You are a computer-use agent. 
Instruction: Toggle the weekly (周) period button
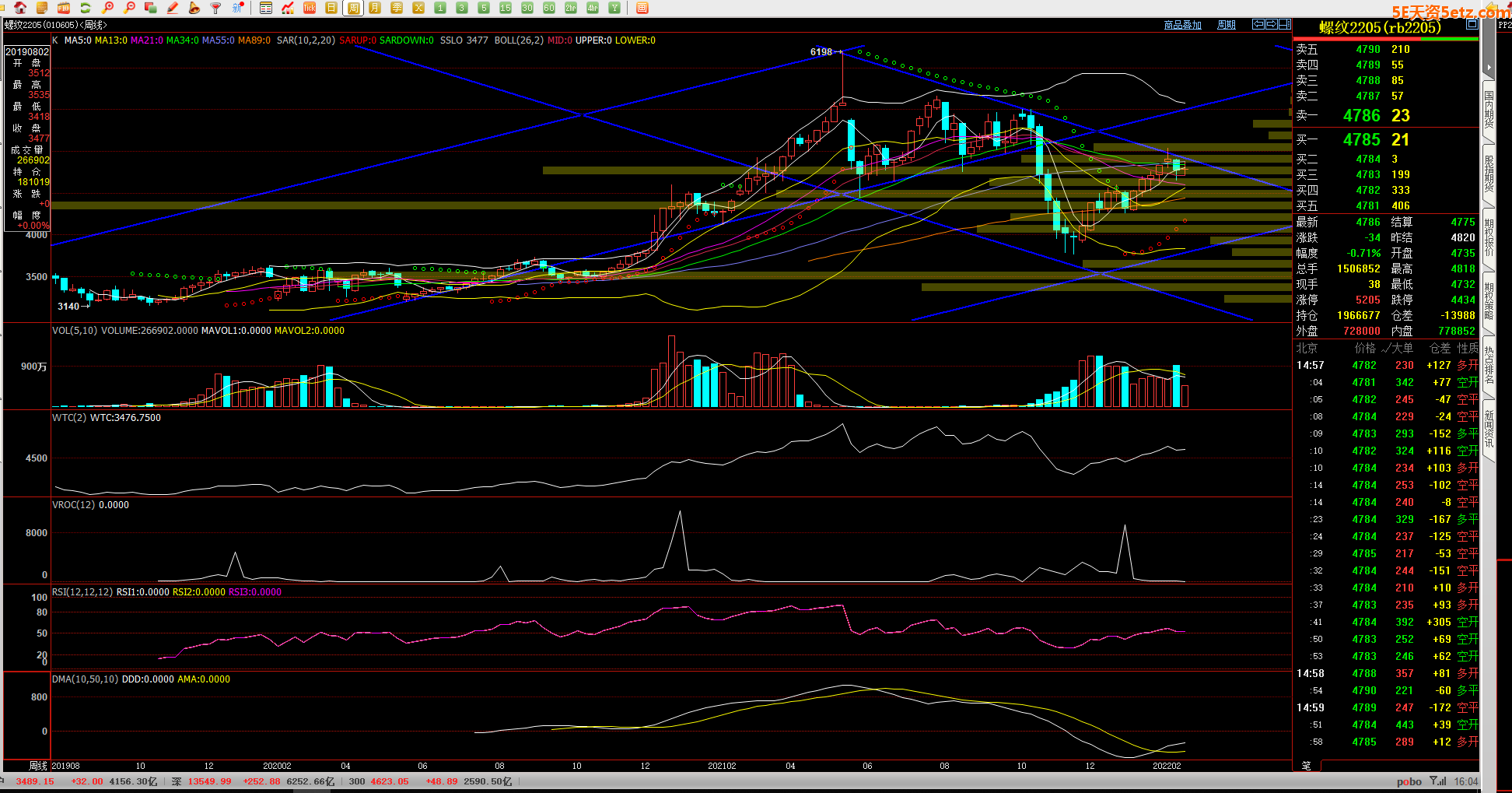[354, 8]
